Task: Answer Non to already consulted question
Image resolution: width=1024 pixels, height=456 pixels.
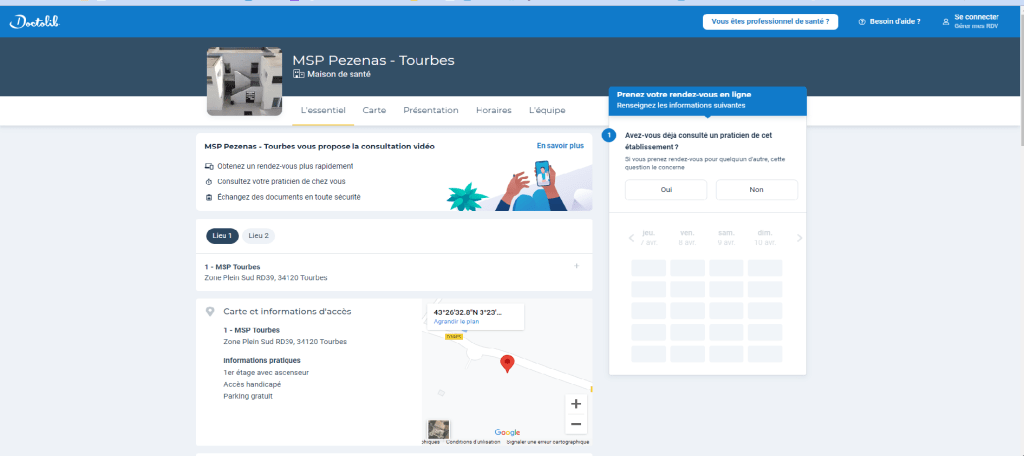Action: click(x=756, y=189)
